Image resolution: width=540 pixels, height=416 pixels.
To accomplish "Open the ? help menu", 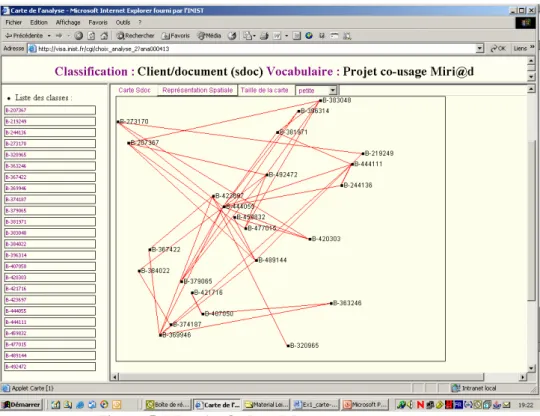I will coord(140,22).
